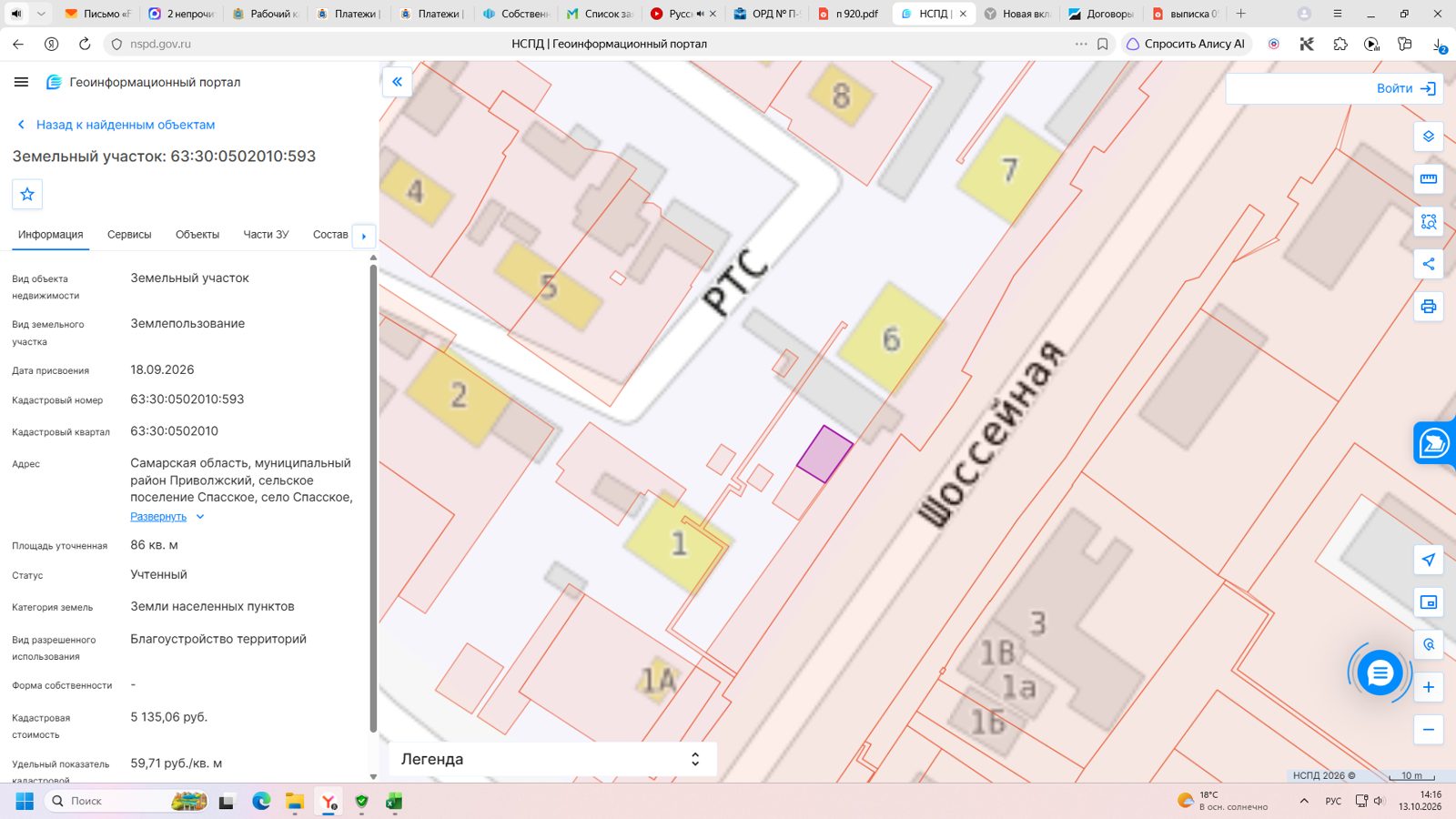Open the chat support bubble
Viewport: 1456px width, 819px height.
(x=1380, y=673)
